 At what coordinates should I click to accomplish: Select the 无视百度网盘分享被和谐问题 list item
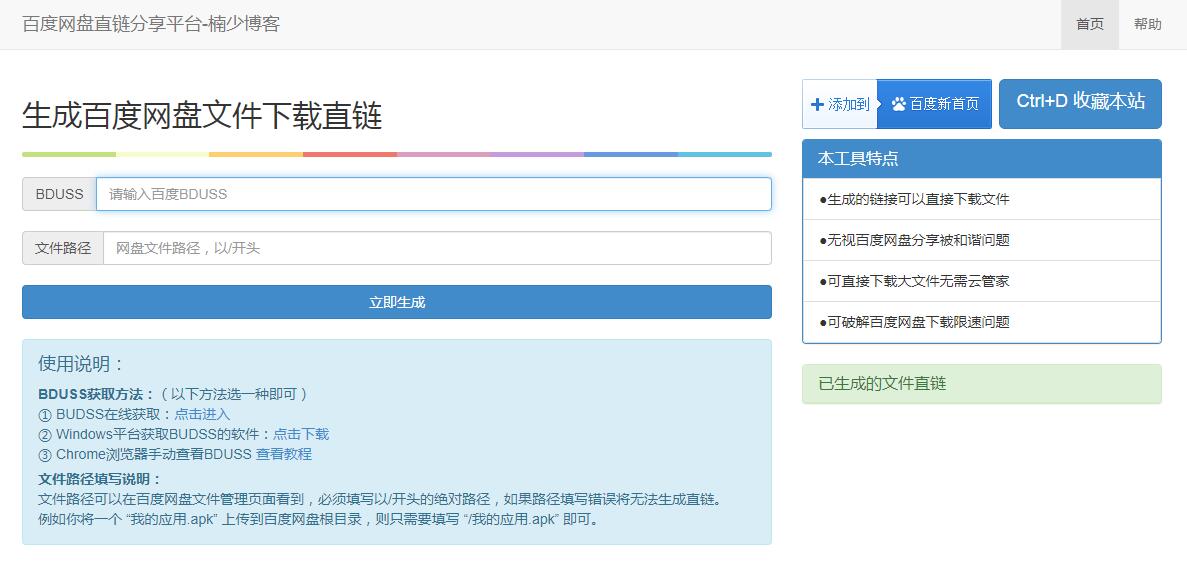[982, 240]
